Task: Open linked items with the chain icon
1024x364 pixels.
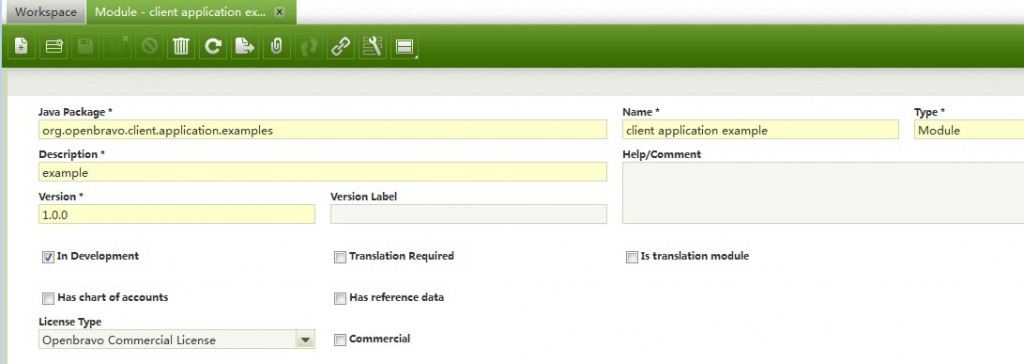Action: click(340, 46)
